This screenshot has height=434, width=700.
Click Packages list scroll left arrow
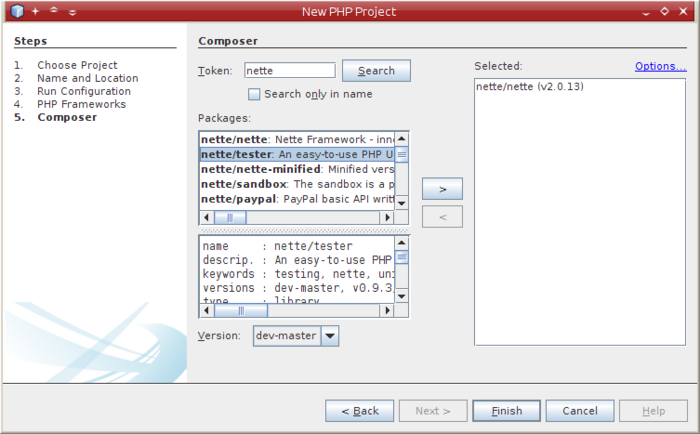click(x=206, y=217)
